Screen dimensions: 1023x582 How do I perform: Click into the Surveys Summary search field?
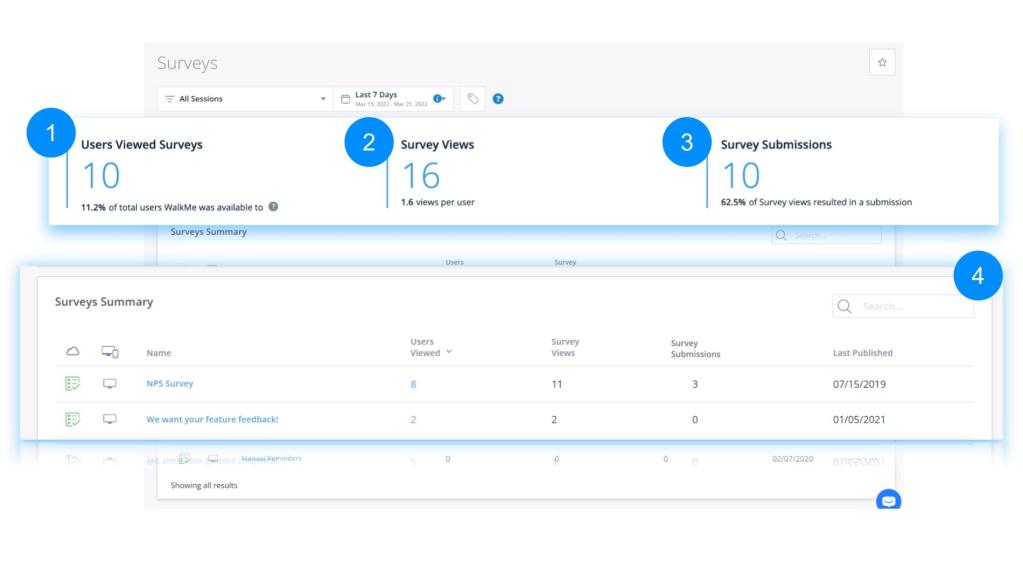pos(914,306)
